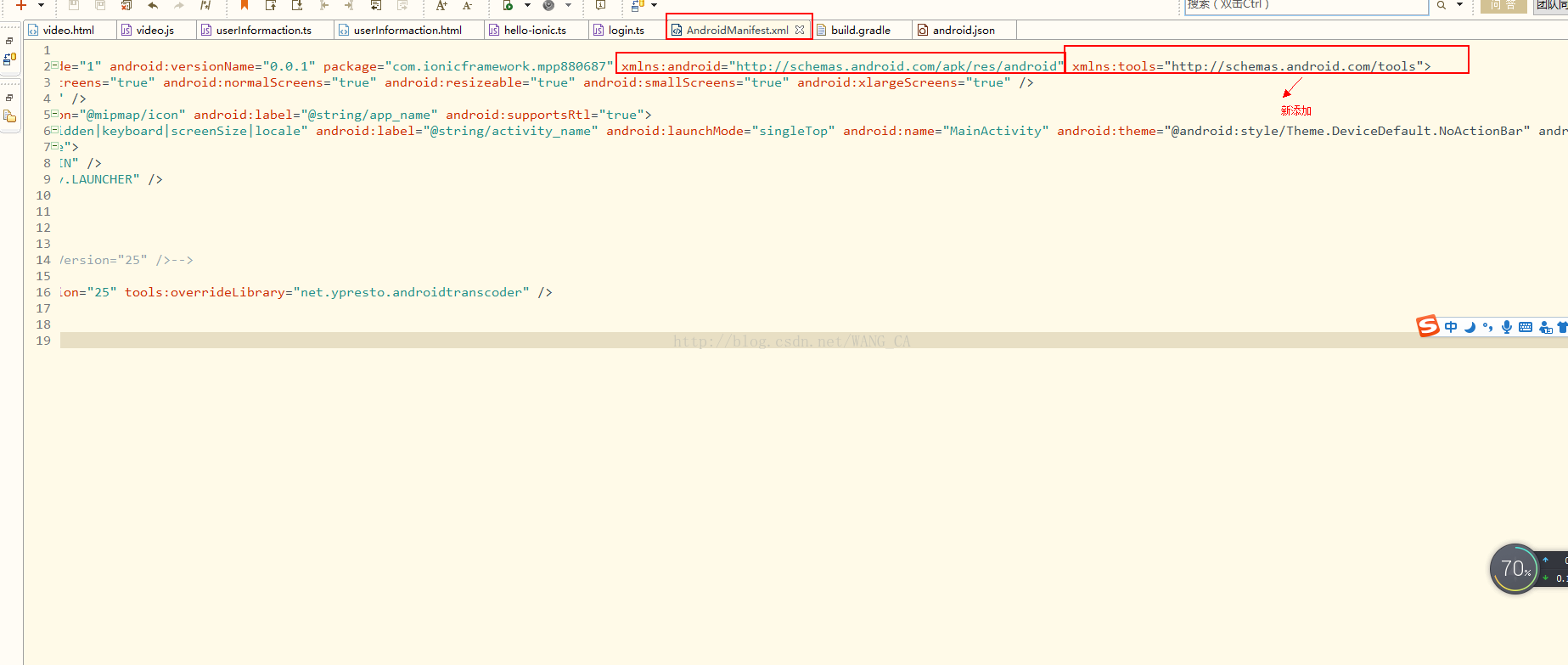Collapse the code fold on line 2
Screen dimensions: 1568x665
pos(55,65)
